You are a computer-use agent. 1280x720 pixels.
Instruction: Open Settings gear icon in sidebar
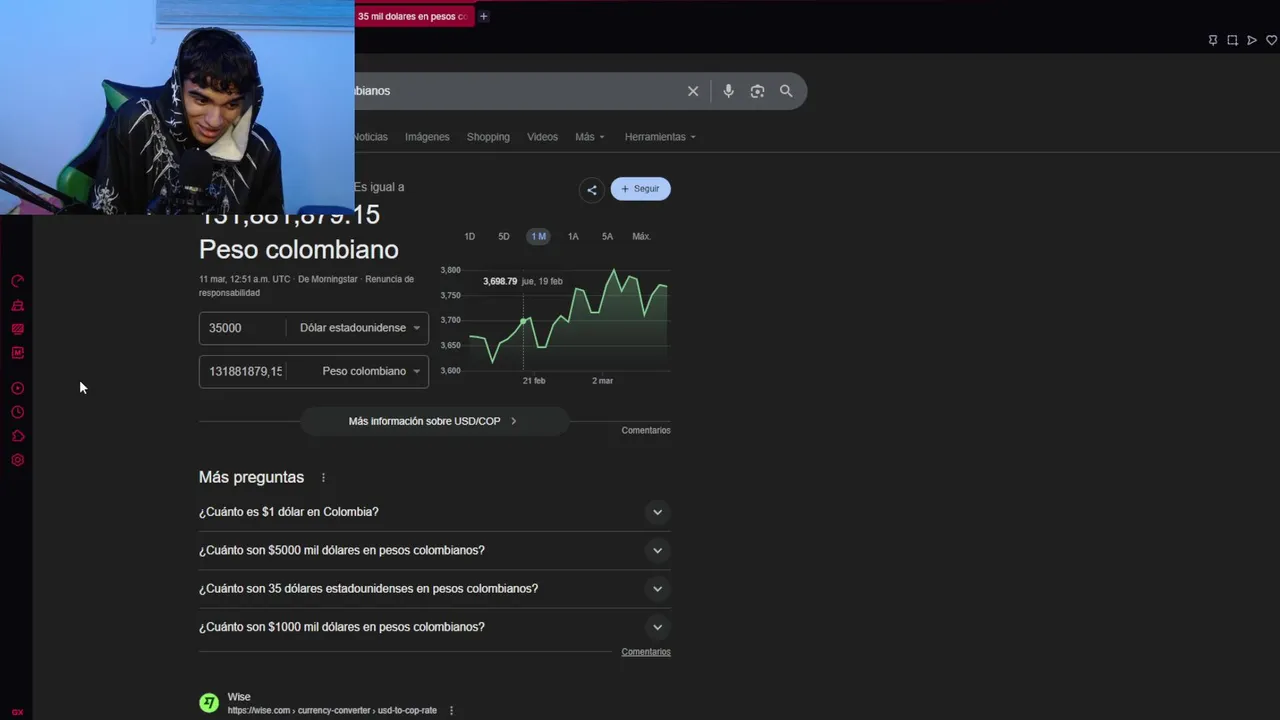(x=17, y=460)
